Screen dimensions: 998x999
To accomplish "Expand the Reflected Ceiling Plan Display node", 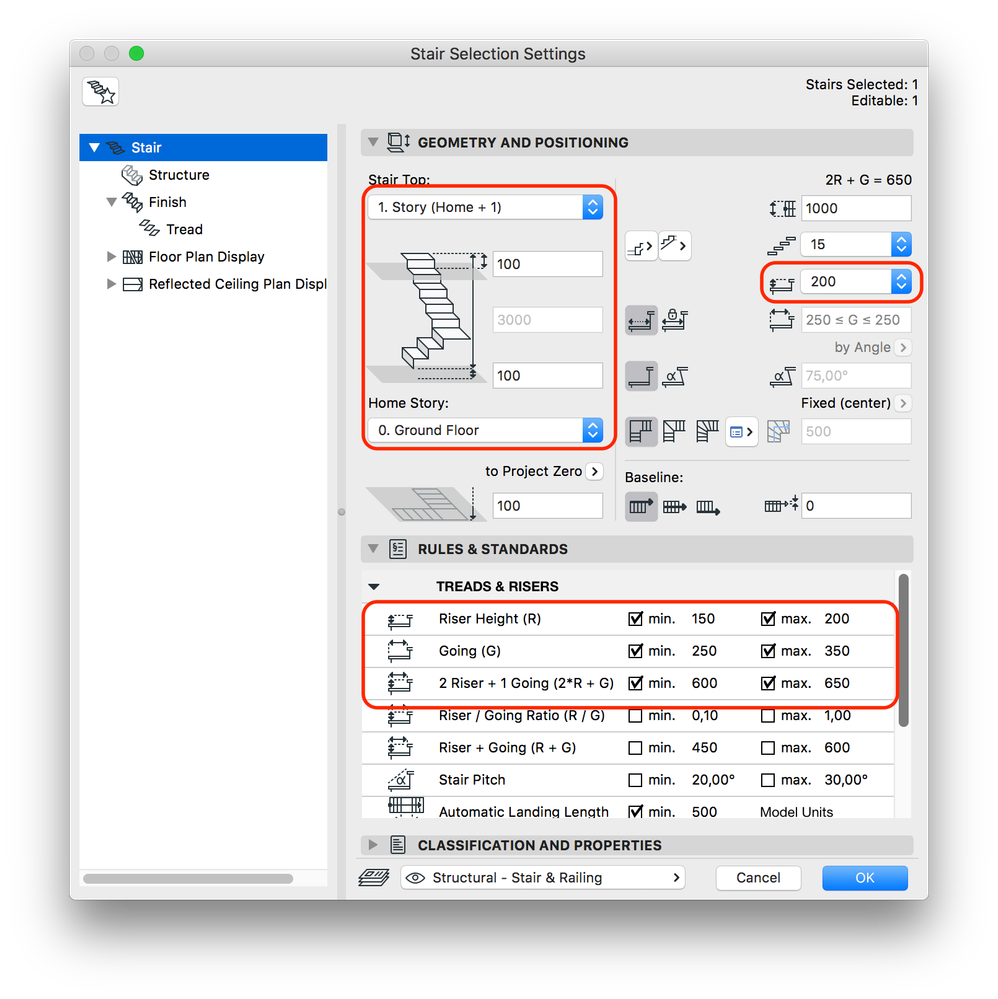I will coord(112,284).
